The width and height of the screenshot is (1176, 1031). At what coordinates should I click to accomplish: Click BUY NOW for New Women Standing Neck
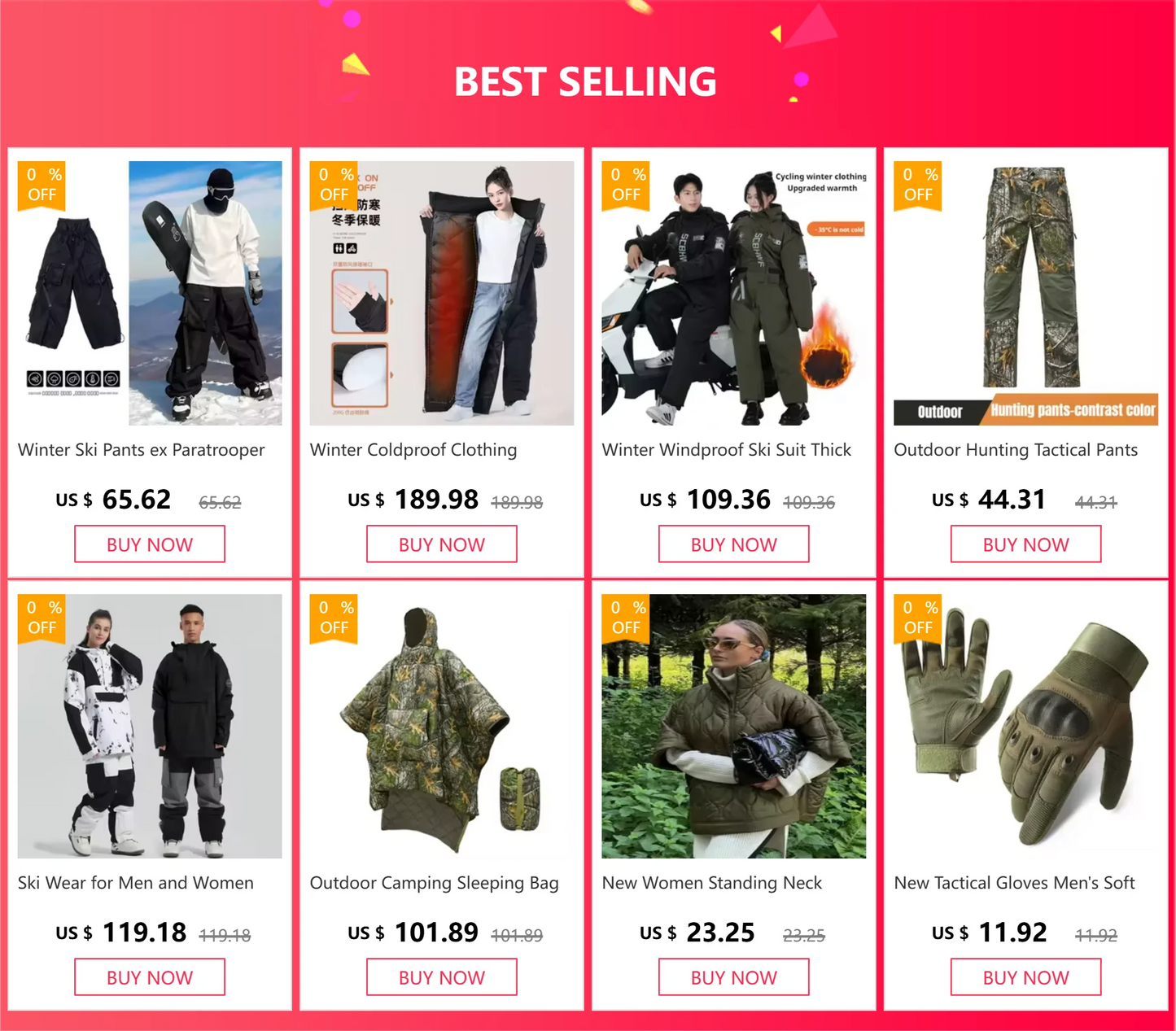point(734,977)
